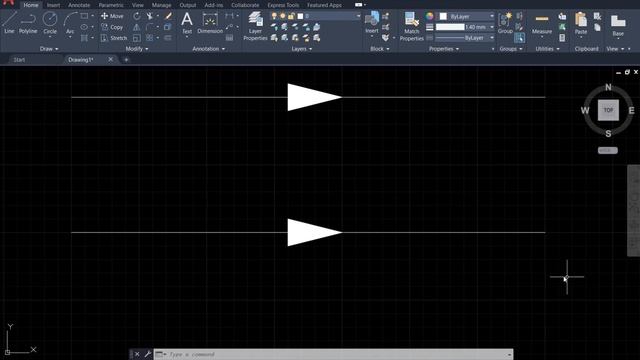Toggle layer lock padlock icon

(291, 16)
